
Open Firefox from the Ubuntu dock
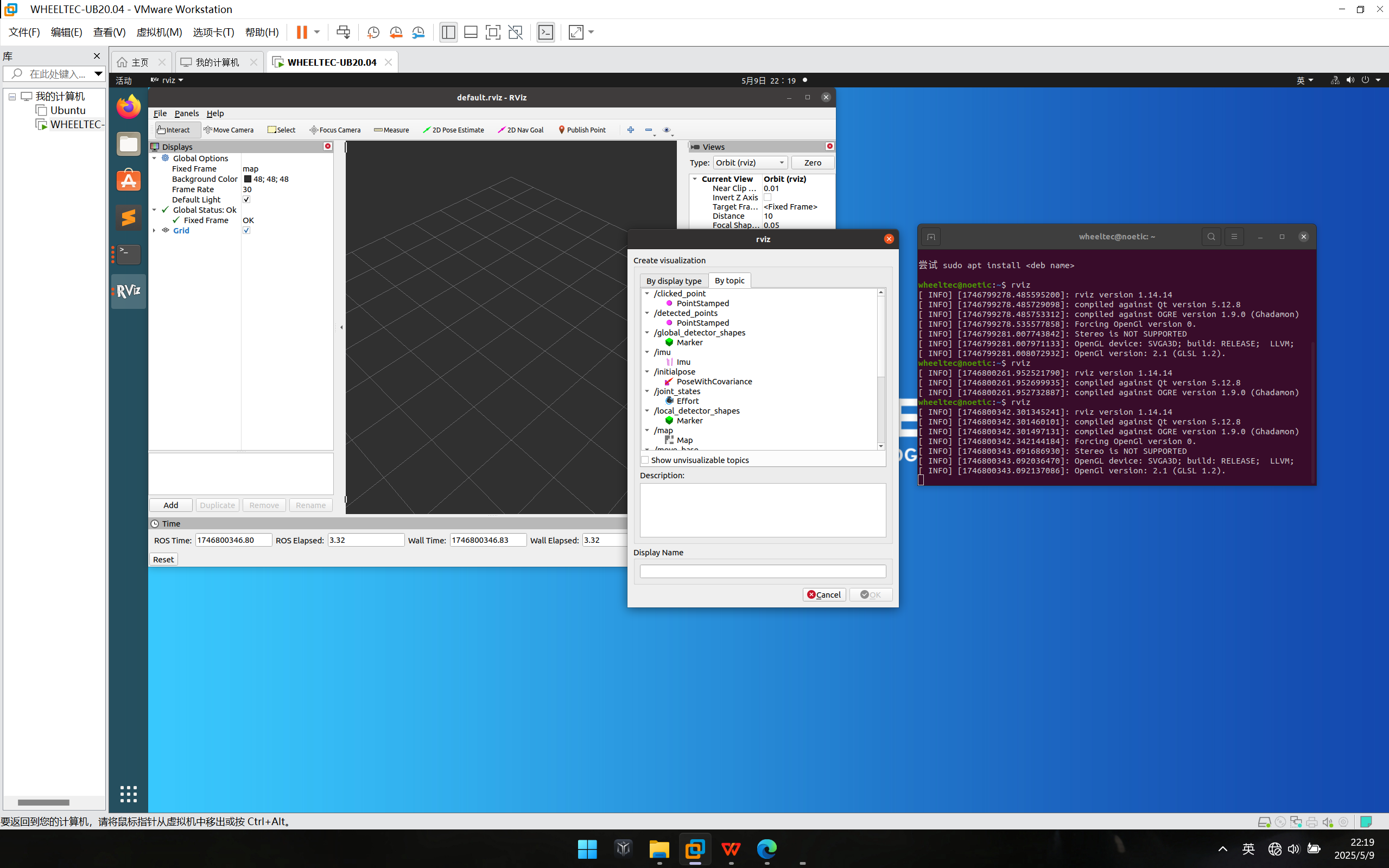pos(129,107)
